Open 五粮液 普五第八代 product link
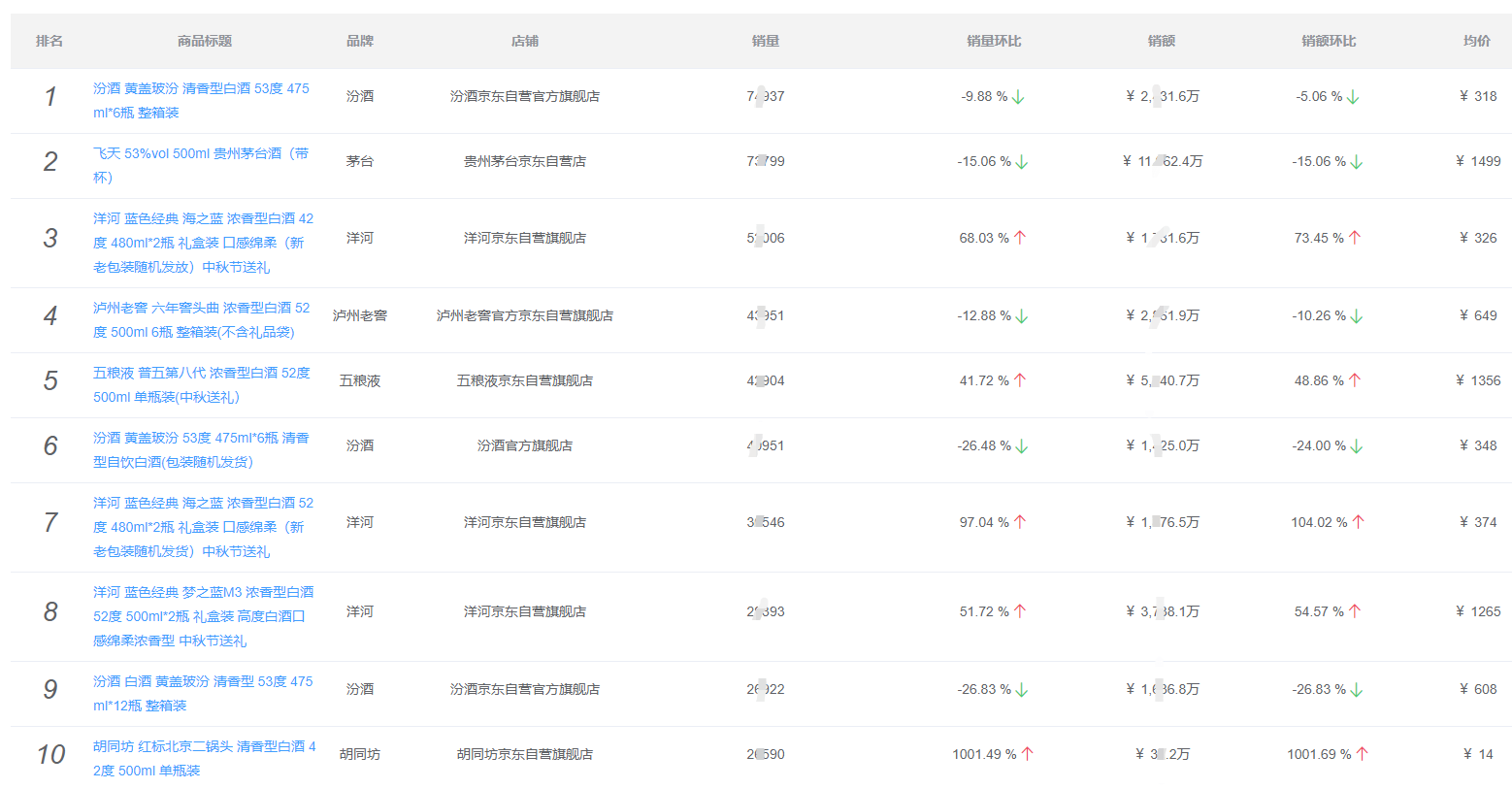1512x789 pixels. (x=202, y=384)
